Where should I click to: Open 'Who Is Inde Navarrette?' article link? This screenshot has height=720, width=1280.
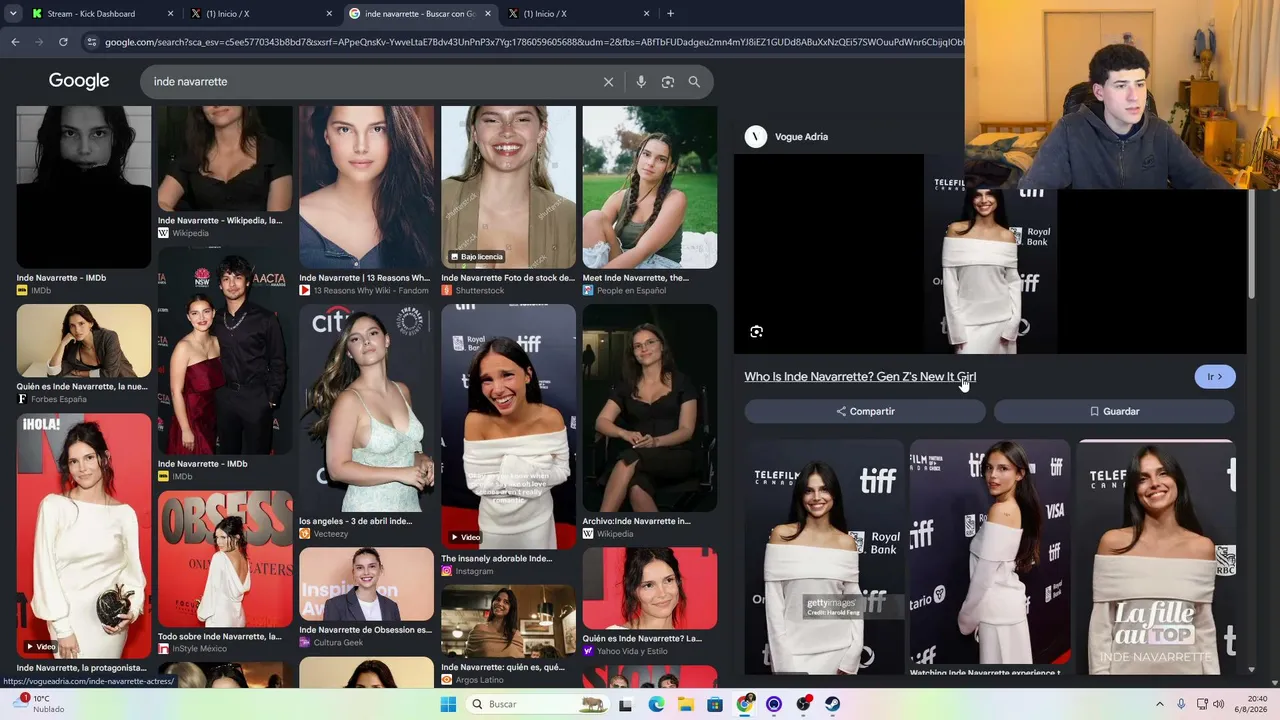tap(860, 377)
